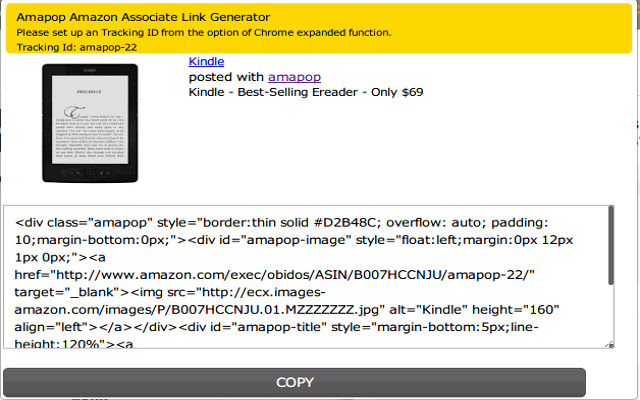Select the 'Tracking Id: amapop-22' text
The image size is (640, 400).
tap(77, 47)
